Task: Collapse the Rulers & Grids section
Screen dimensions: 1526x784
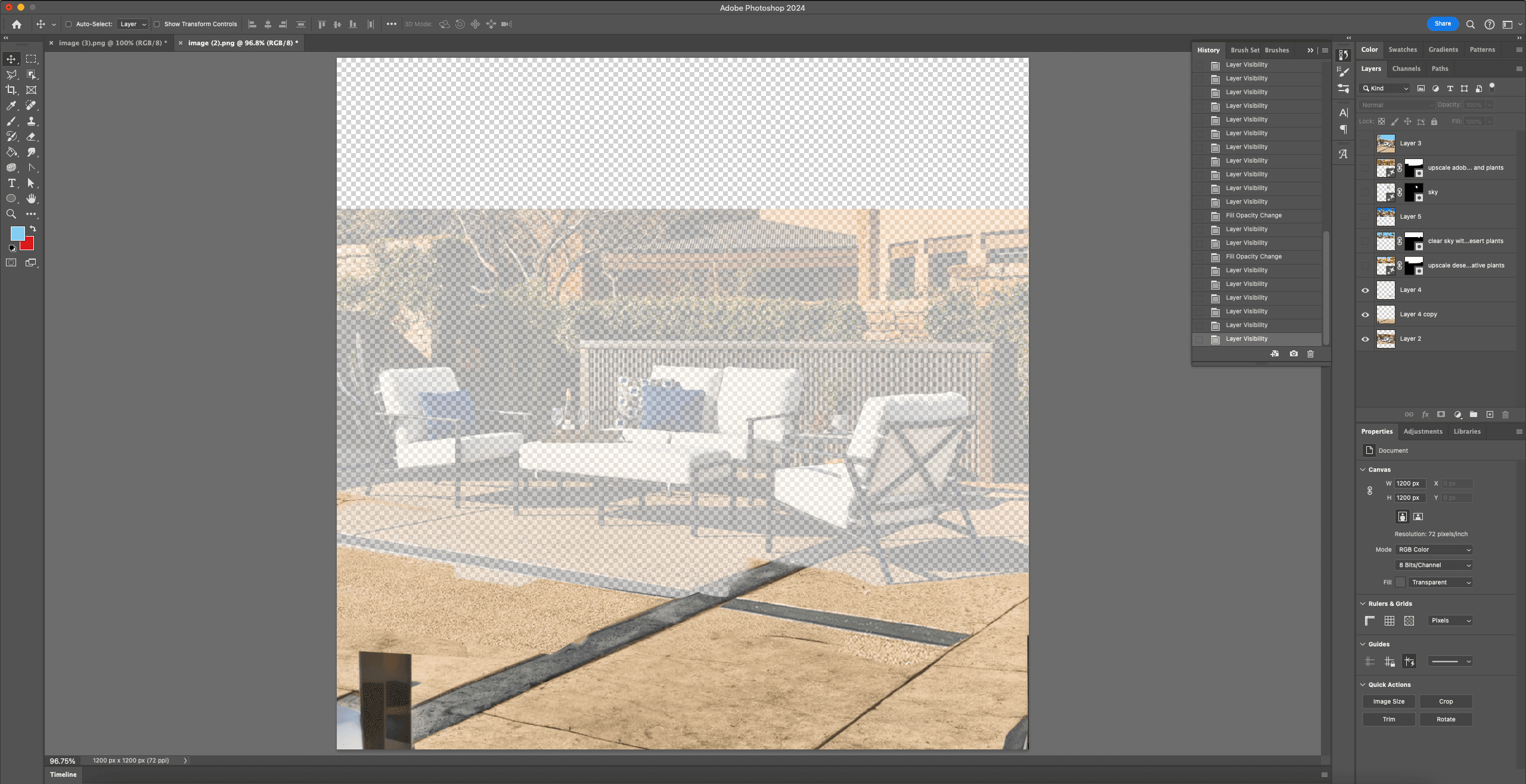Action: pyautogui.click(x=1363, y=603)
